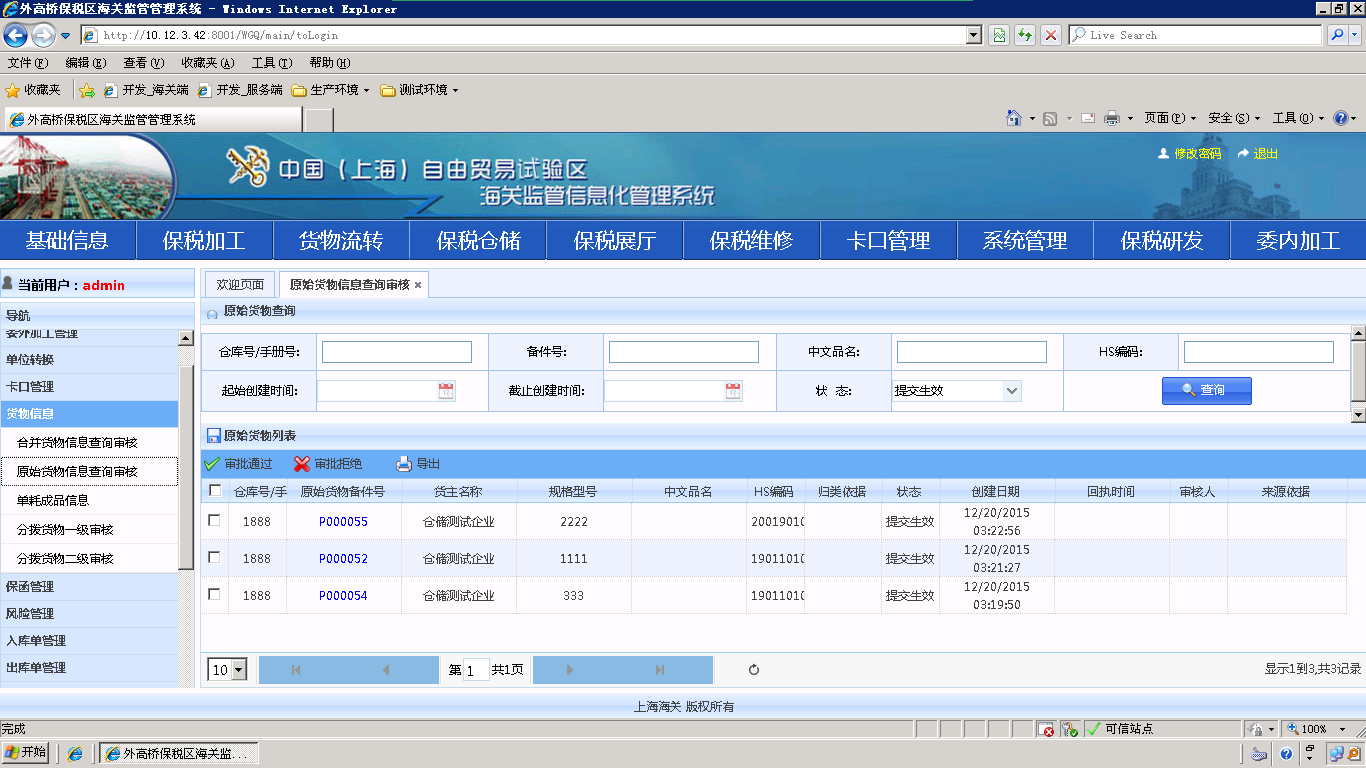Click the IE stop loading icon
Image resolution: width=1366 pixels, height=768 pixels.
tap(1050, 35)
